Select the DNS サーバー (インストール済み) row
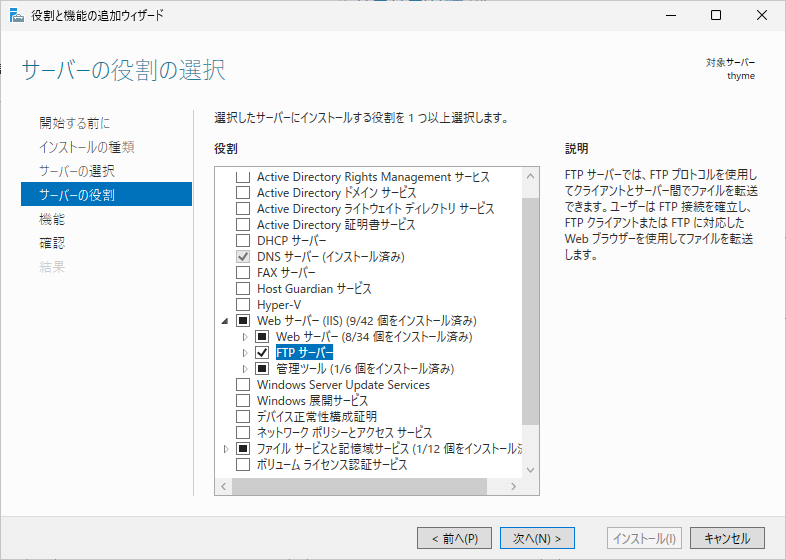This screenshot has height=560, width=786. [x=331, y=257]
